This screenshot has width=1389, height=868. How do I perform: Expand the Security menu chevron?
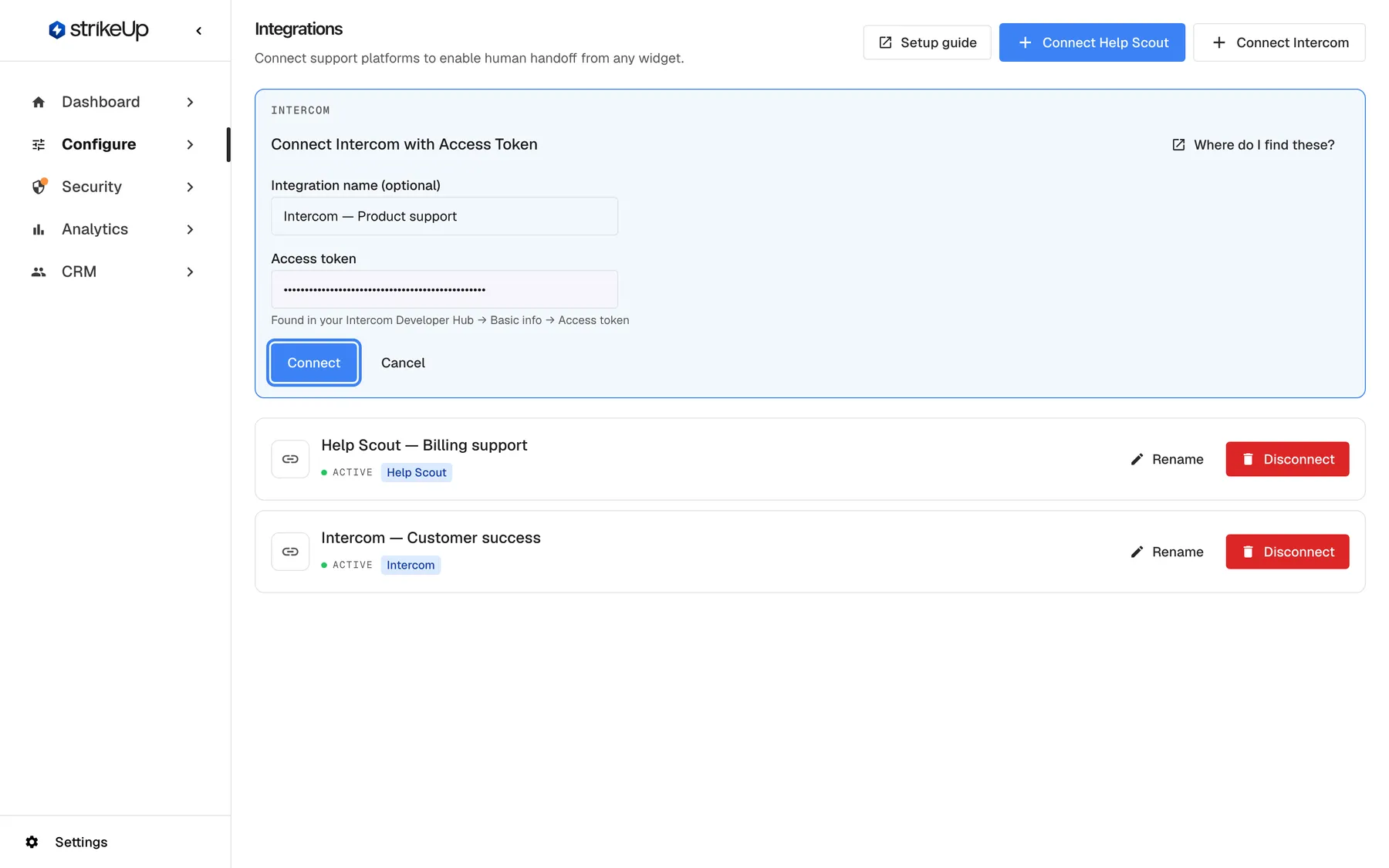point(190,187)
